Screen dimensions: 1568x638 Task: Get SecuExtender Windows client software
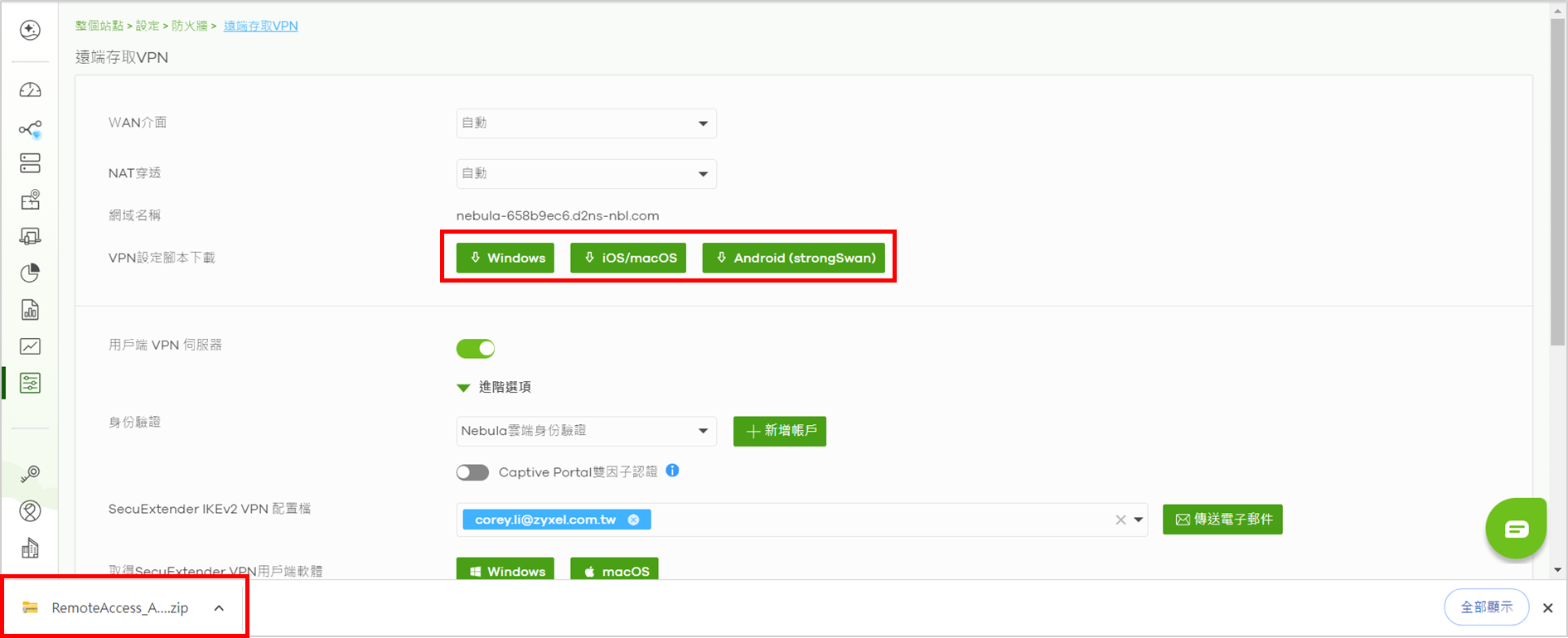click(x=506, y=569)
